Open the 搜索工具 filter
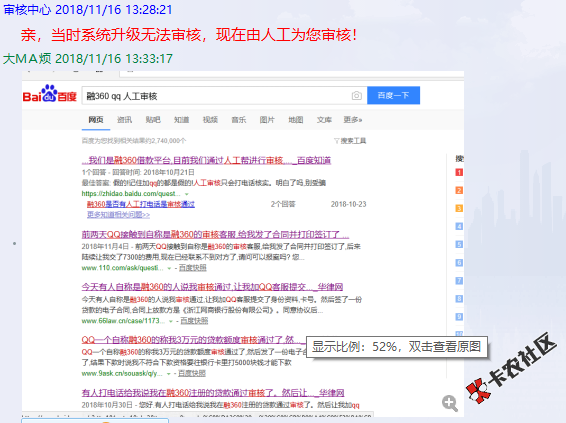The height and width of the screenshot is (423, 566). point(350,141)
